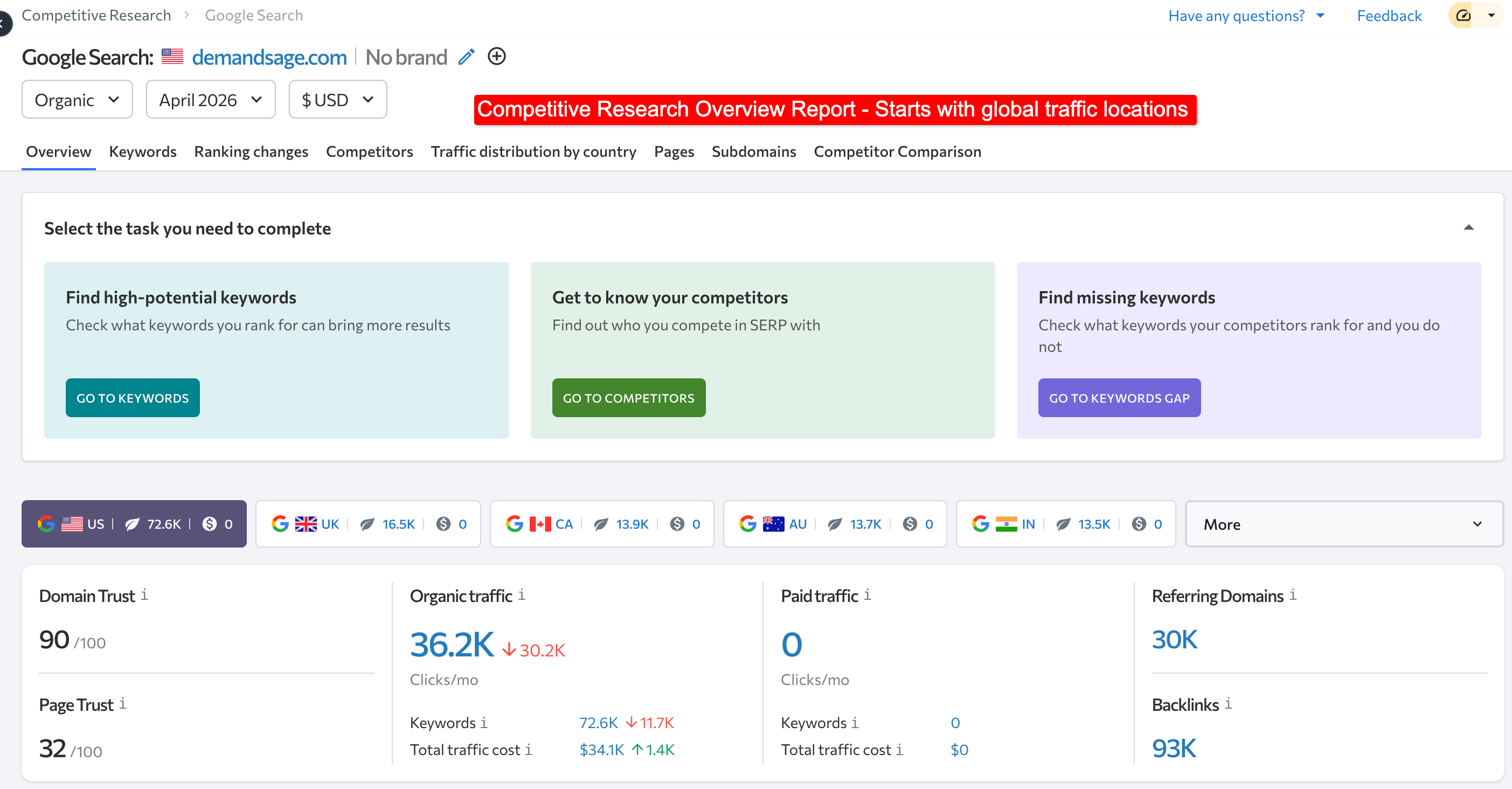Click Organic traffic info icon
The width and height of the screenshot is (1512, 789).
click(x=522, y=594)
